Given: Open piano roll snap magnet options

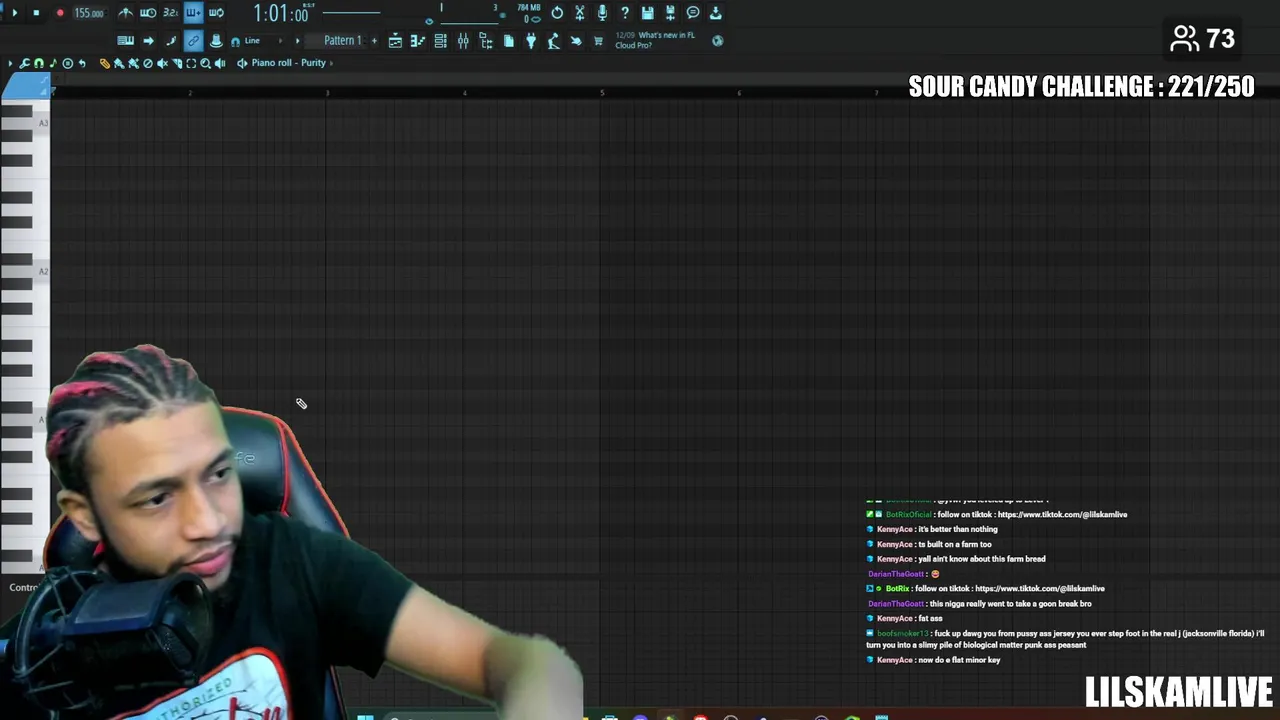Looking at the screenshot, I should click(39, 63).
